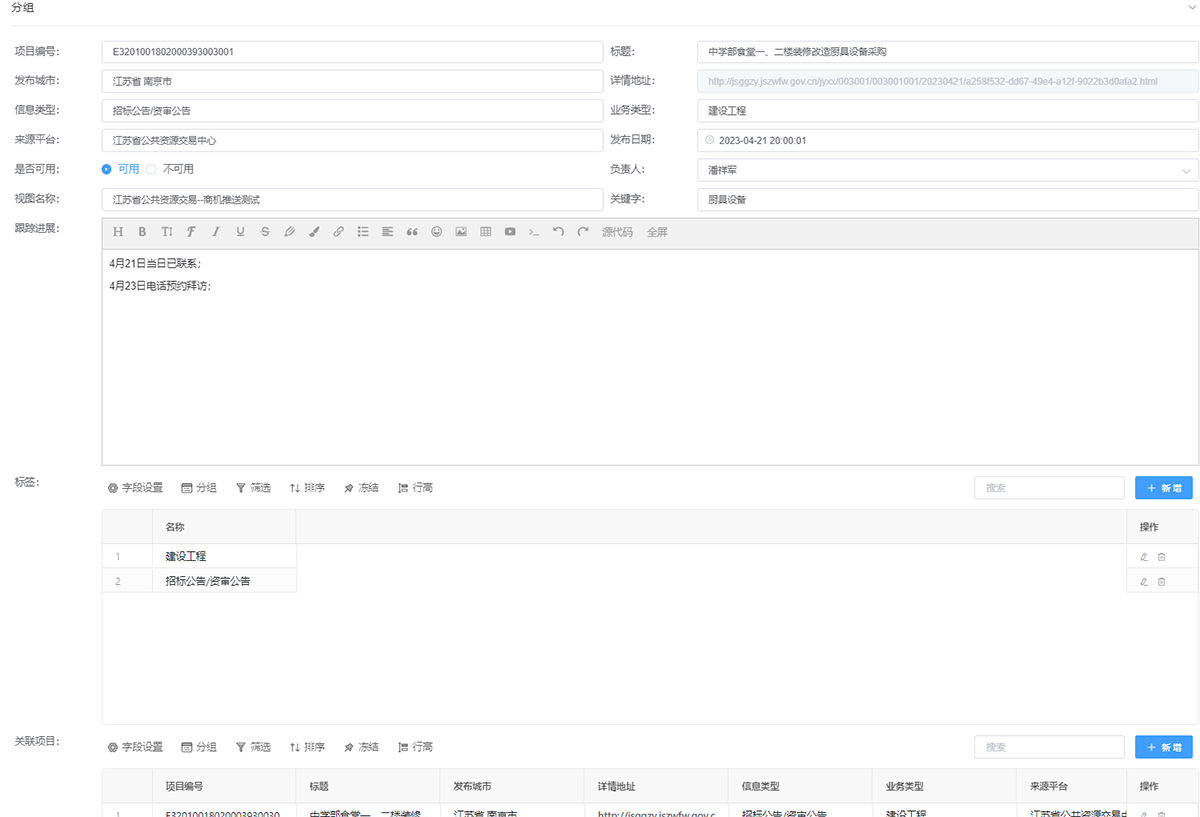
Task: Open 字段设置 in the 关联项目 toolbar
Action: 135,747
